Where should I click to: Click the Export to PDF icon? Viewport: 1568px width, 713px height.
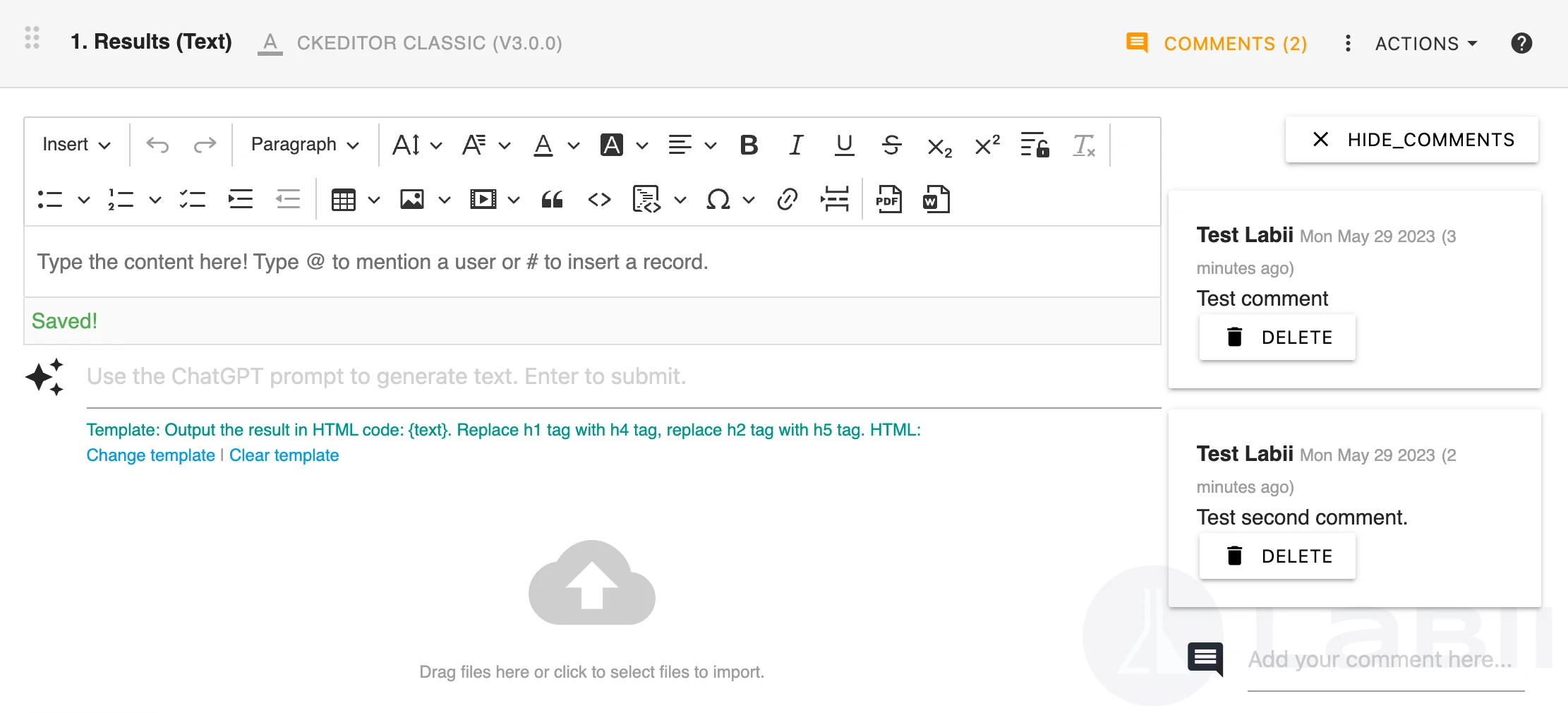point(888,200)
